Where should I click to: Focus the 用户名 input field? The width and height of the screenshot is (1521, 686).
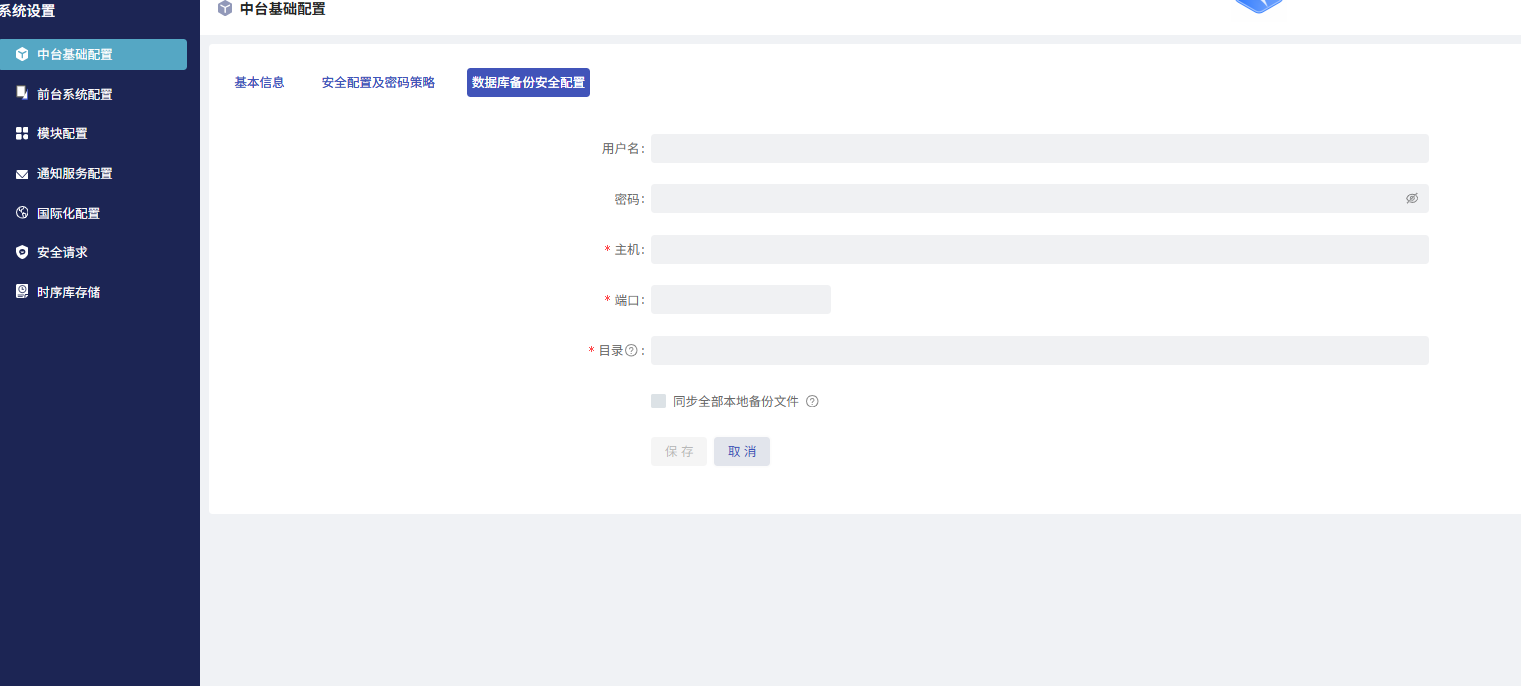click(x=1039, y=149)
